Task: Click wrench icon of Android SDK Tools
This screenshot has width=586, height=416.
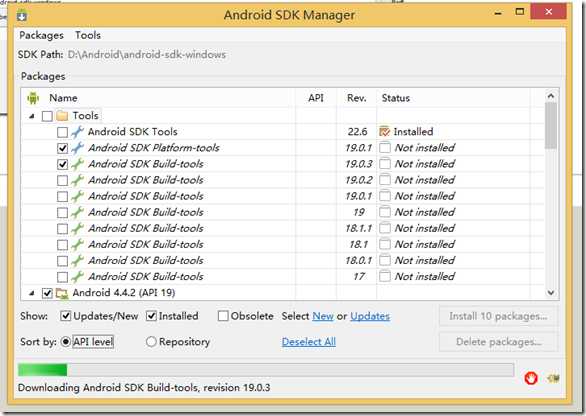Action: [x=77, y=132]
